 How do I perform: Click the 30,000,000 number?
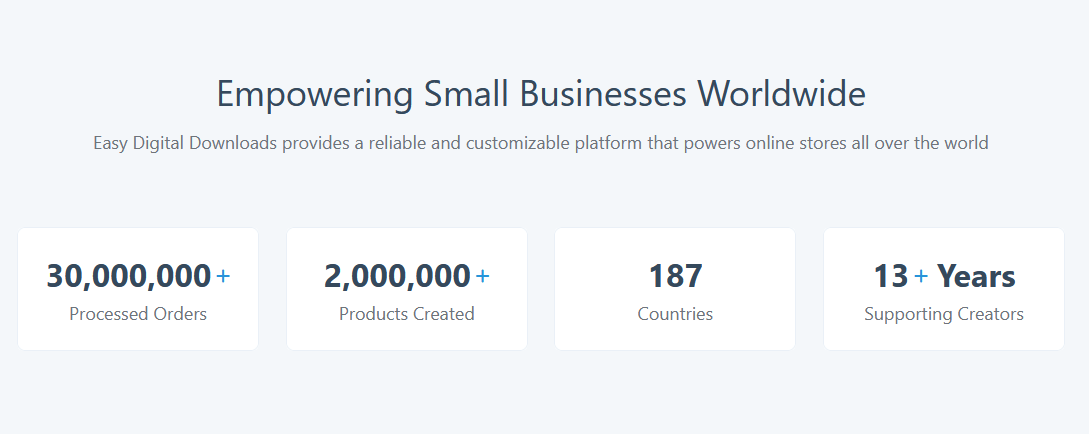tap(128, 276)
